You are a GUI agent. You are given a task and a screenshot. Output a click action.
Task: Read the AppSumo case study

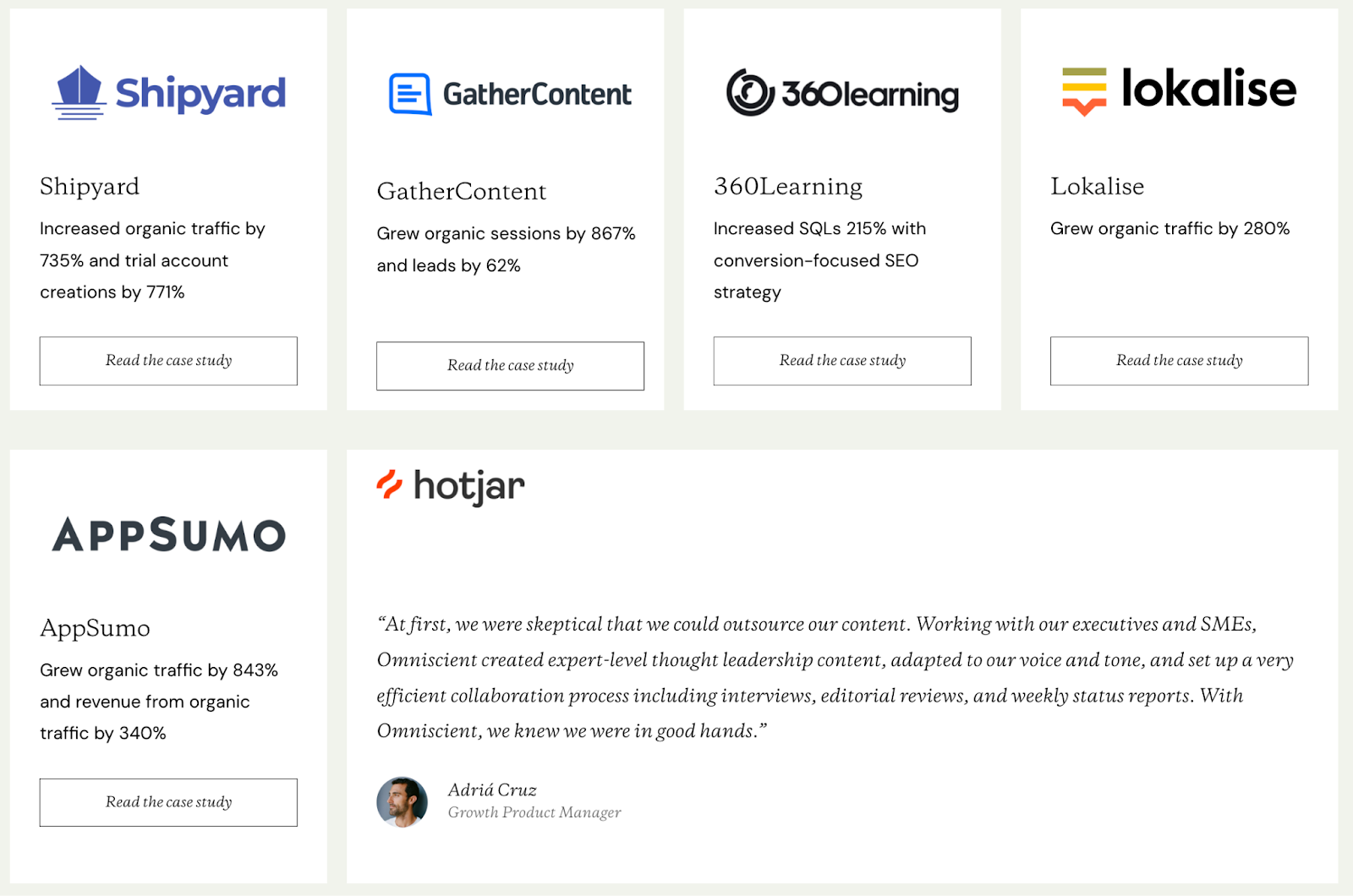coord(167,801)
